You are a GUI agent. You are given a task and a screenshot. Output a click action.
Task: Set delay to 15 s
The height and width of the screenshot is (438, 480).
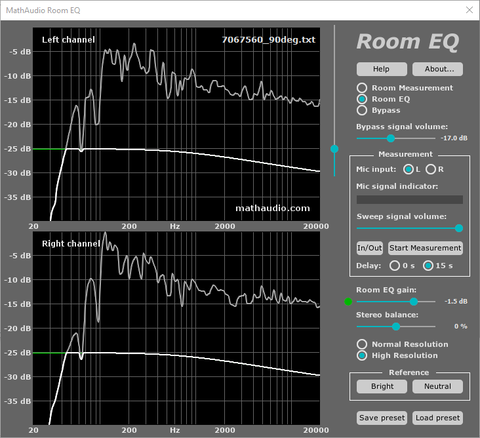[428, 266]
